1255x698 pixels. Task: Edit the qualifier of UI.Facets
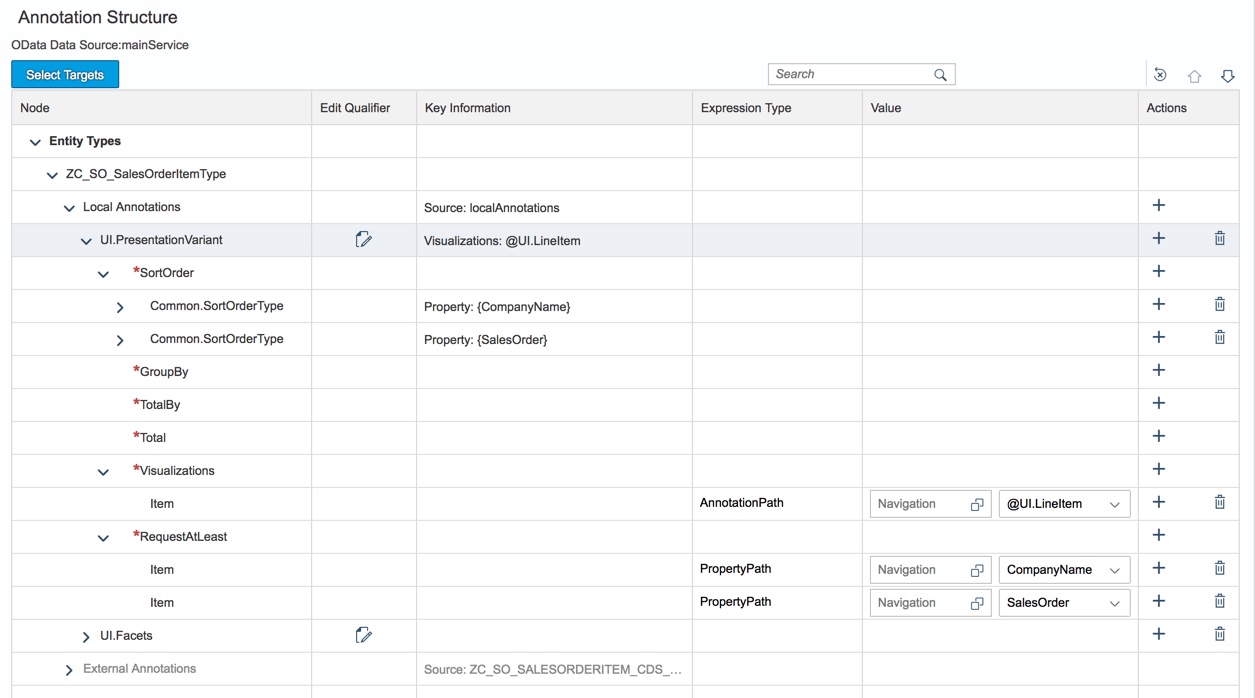coord(364,634)
